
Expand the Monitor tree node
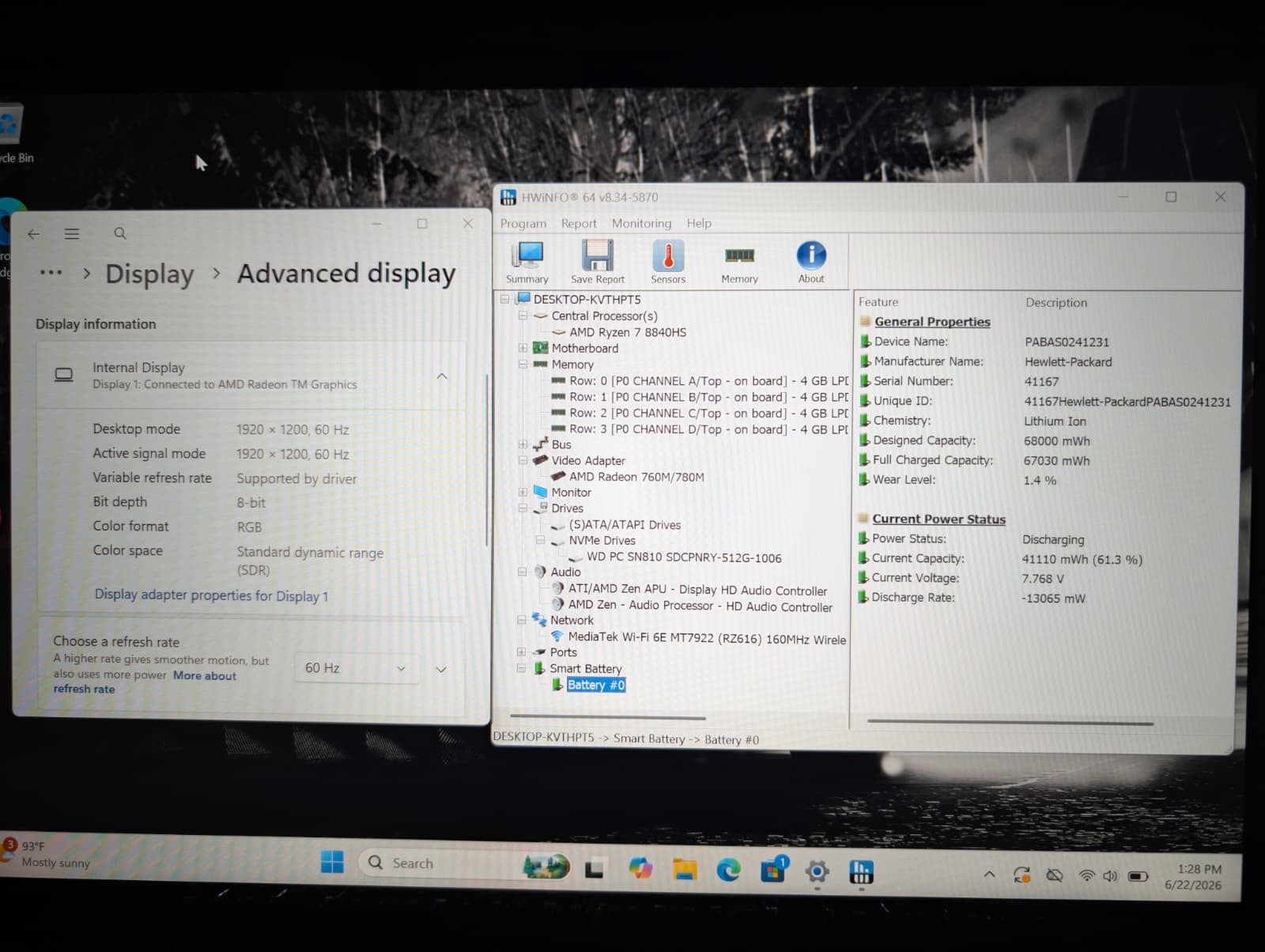pyautogui.click(x=523, y=492)
